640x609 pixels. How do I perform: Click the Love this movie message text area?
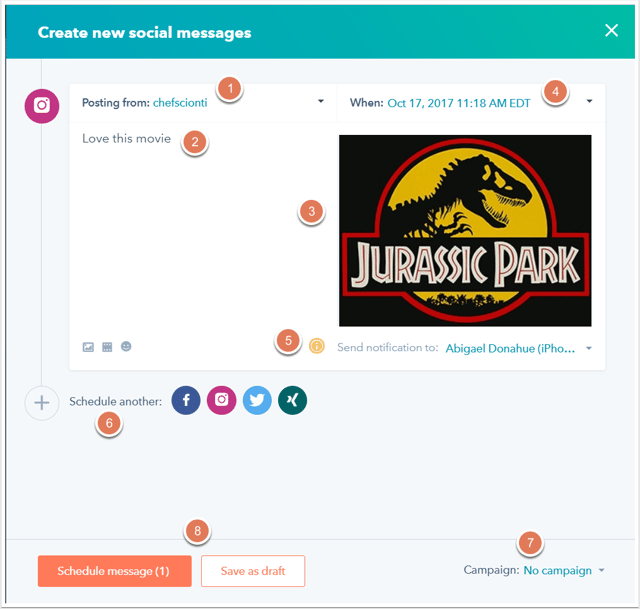[x=203, y=231]
